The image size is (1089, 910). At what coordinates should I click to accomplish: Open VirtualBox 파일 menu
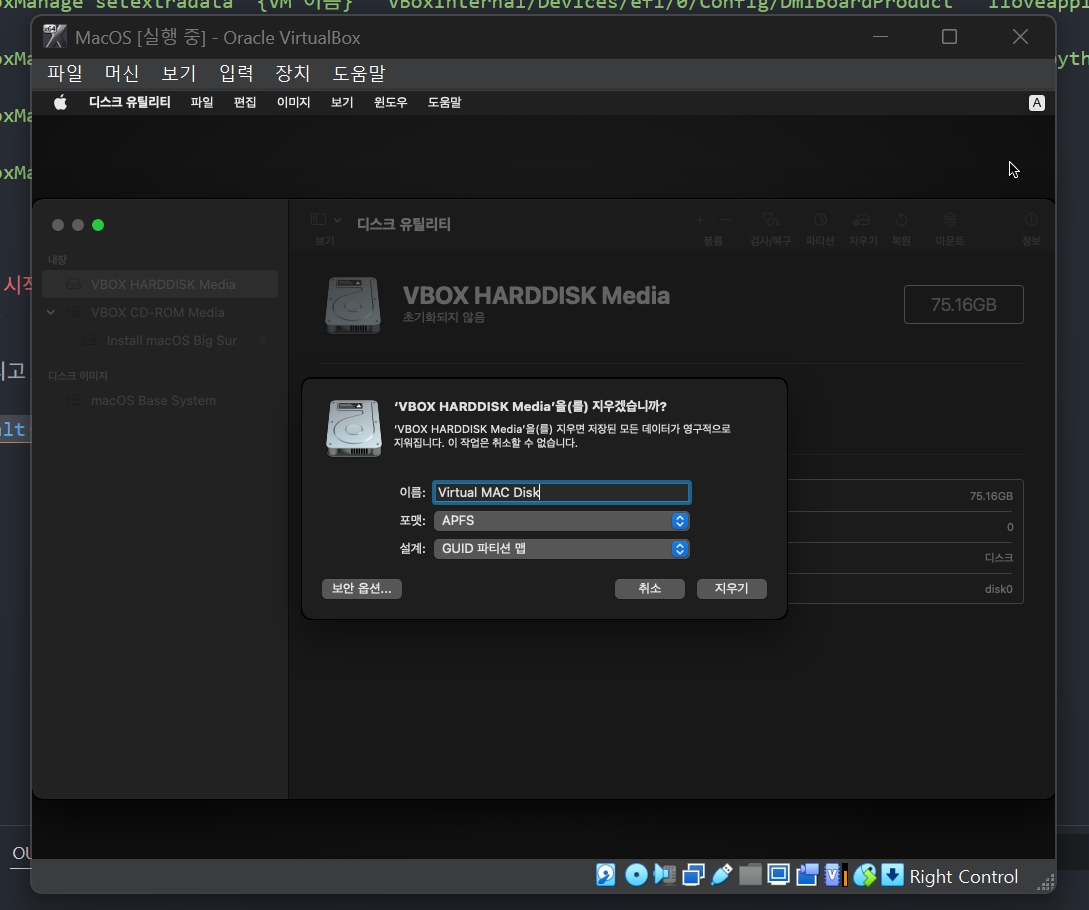[65, 73]
